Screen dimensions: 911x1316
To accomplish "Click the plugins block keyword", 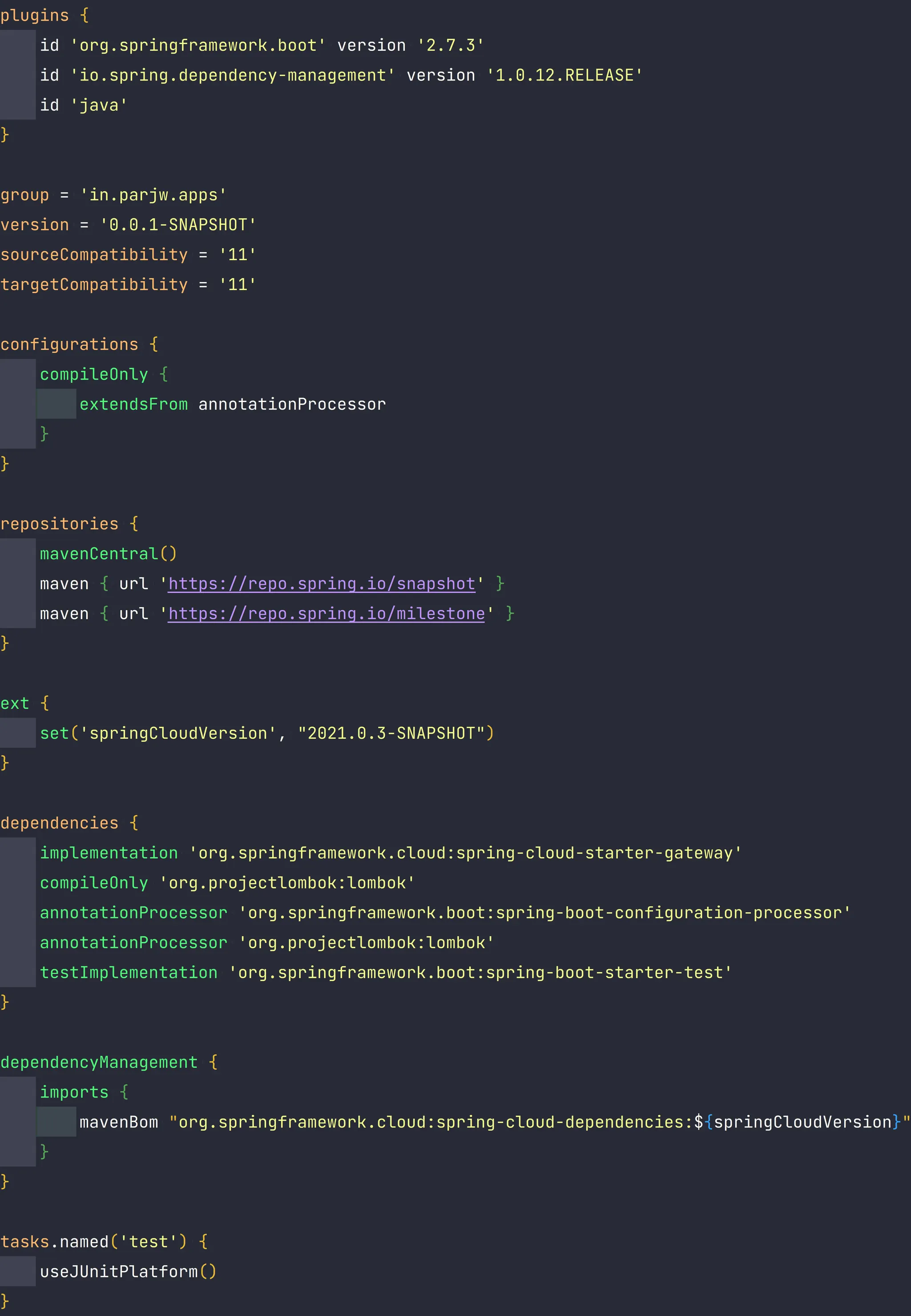I will pyautogui.click(x=34, y=16).
